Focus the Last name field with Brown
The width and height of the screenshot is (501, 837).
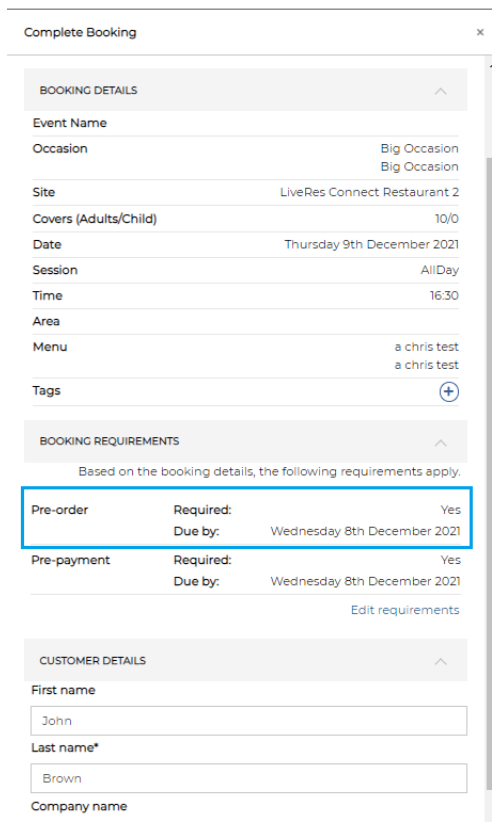point(249,778)
